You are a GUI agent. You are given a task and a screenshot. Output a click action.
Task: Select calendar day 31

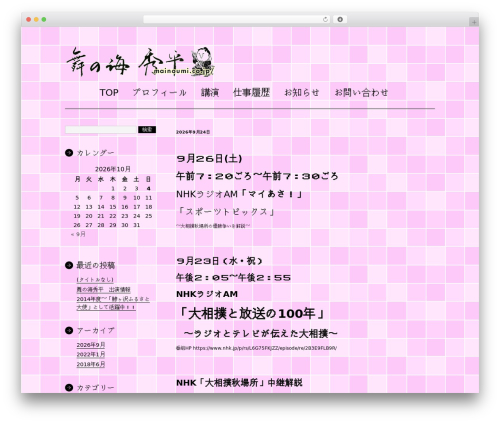[x=137, y=225]
